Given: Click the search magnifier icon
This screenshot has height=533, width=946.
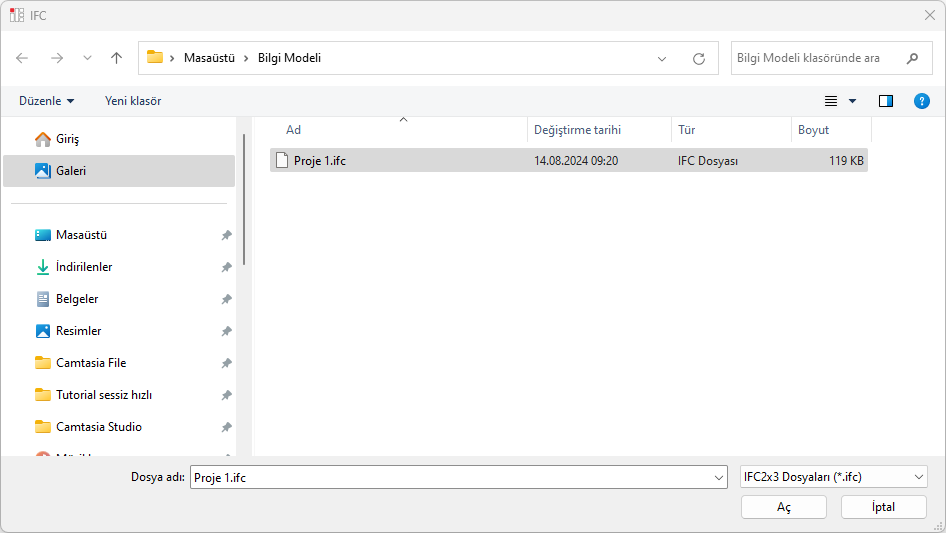Looking at the screenshot, I should click(912, 58).
